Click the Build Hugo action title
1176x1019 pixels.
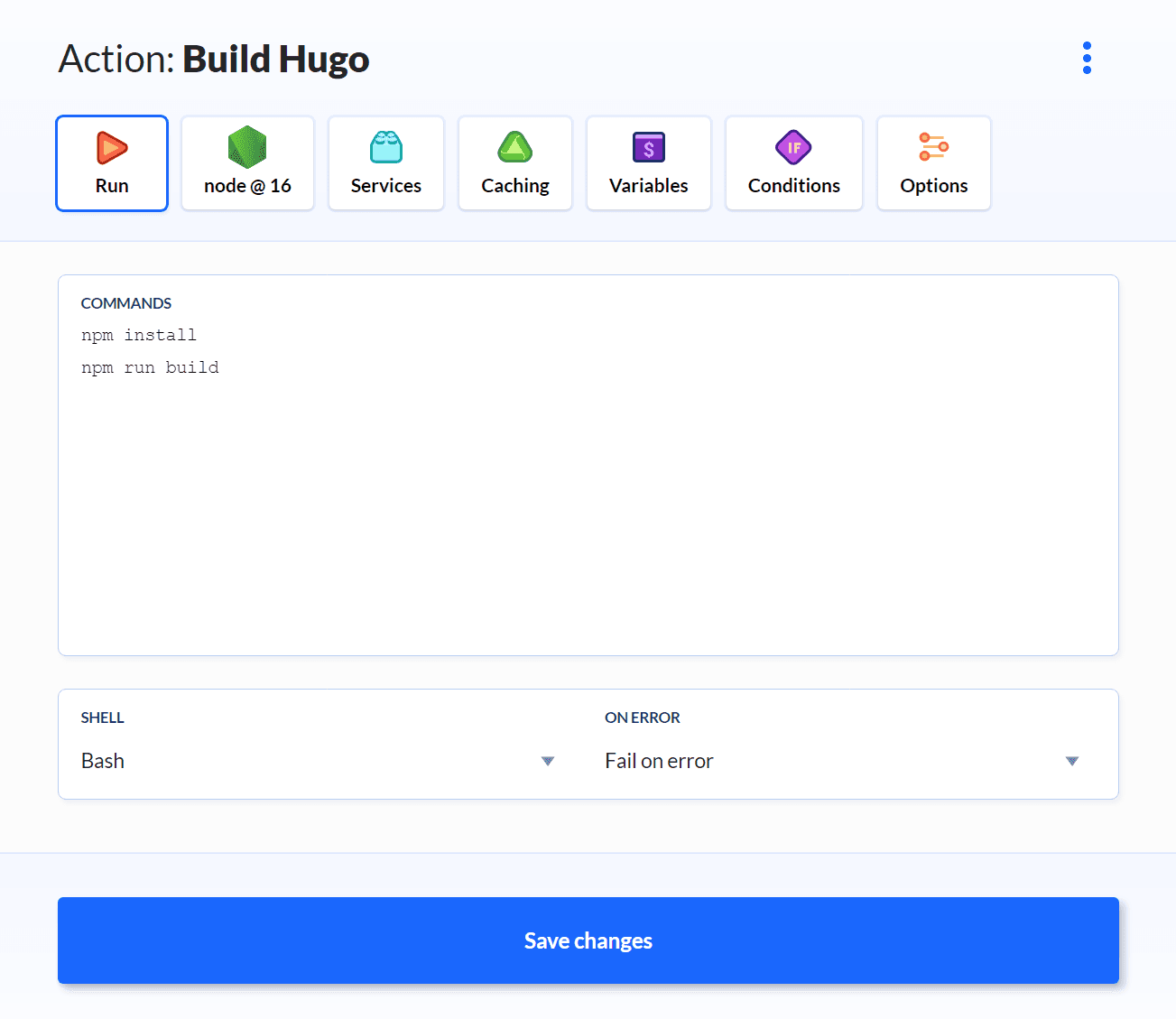click(x=275, y=60)
